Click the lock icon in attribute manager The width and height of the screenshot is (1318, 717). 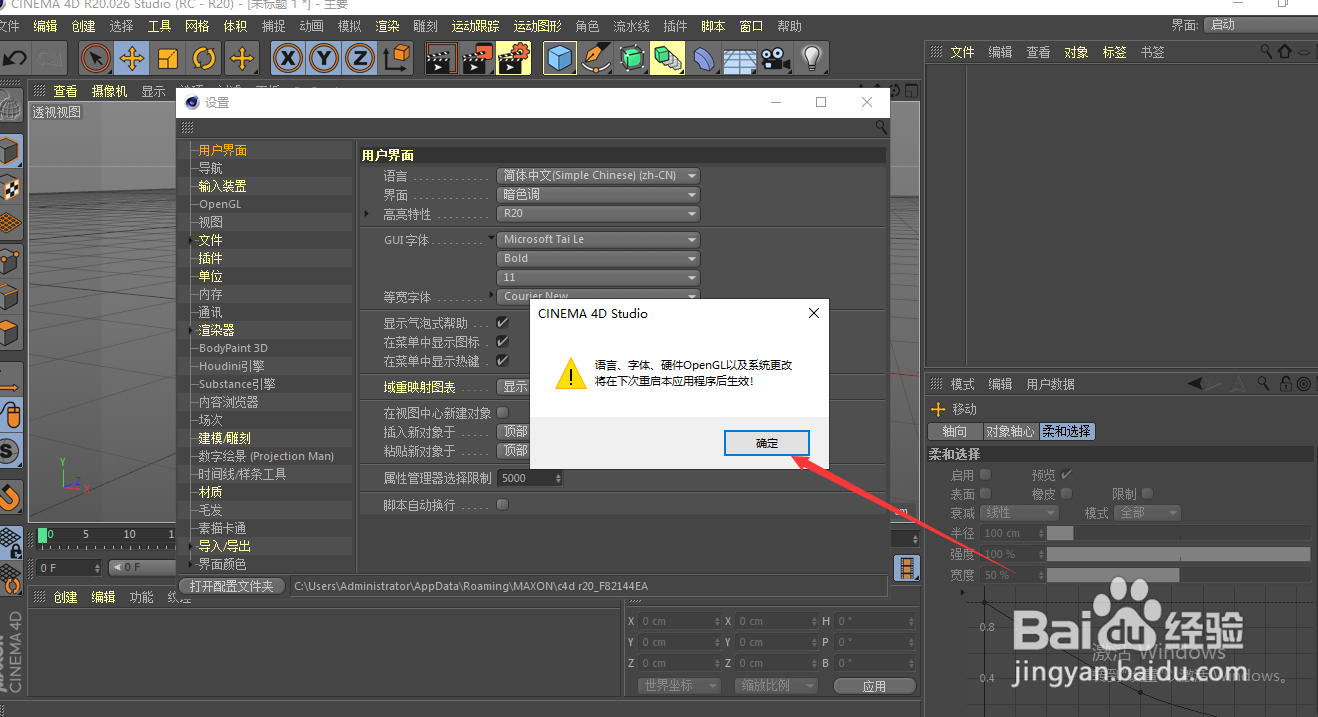tap(1284, 383)
